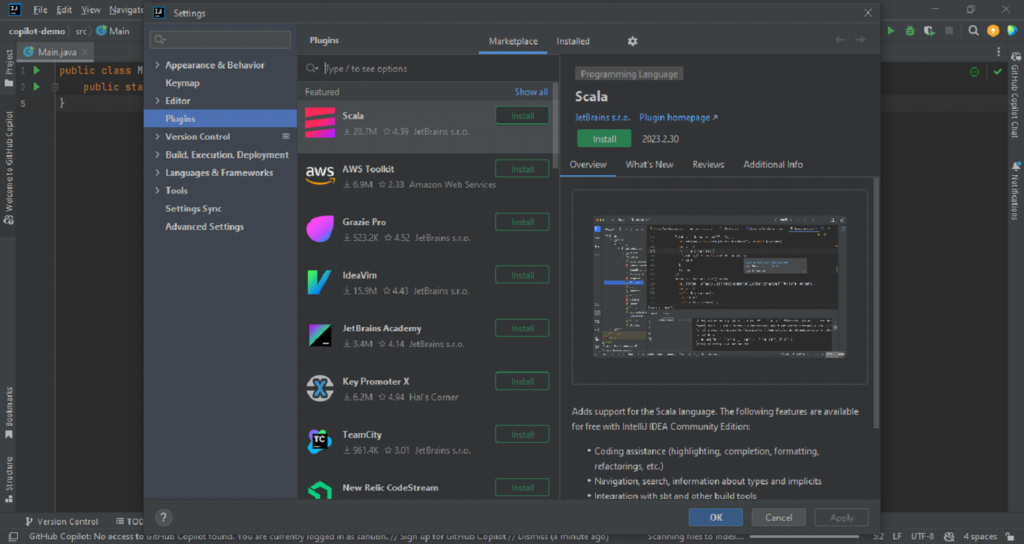Switch to the Installed tab

click(x=573, y=41)
